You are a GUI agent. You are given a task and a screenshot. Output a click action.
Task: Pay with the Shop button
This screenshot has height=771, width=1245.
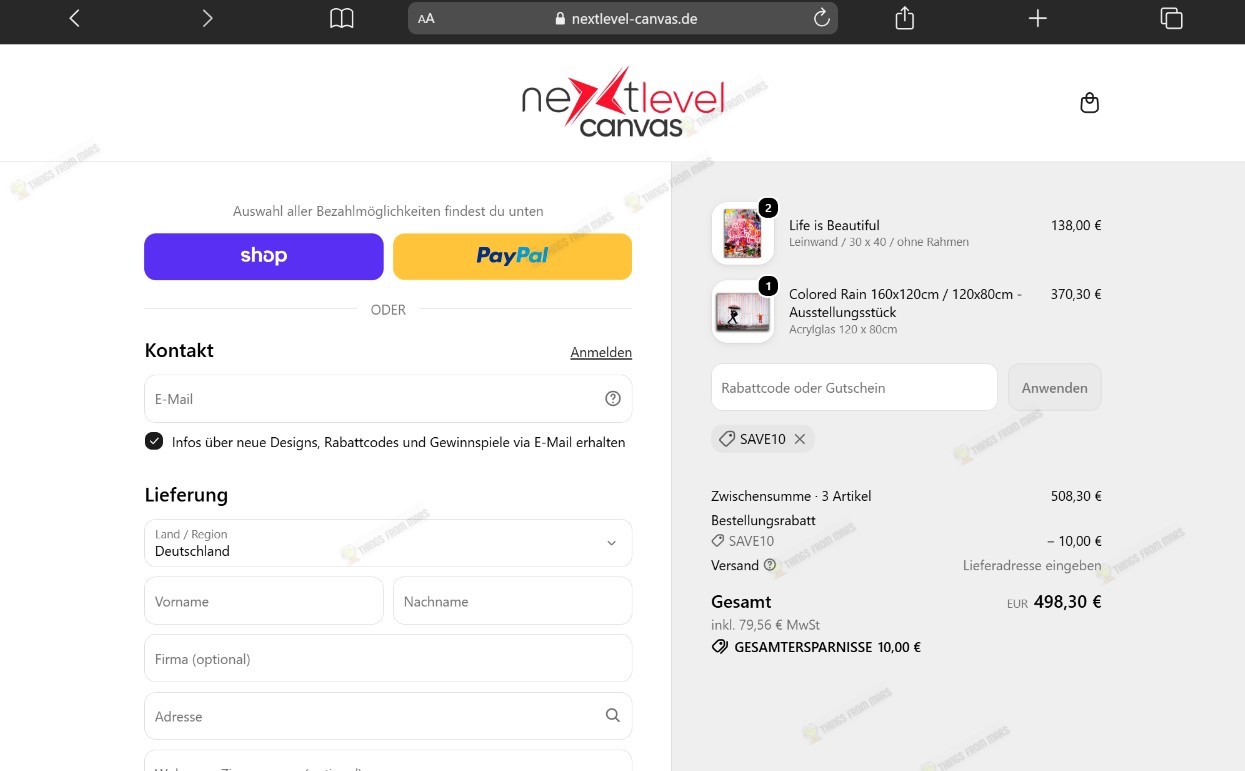pyautogui.click(x=264, y=256)
